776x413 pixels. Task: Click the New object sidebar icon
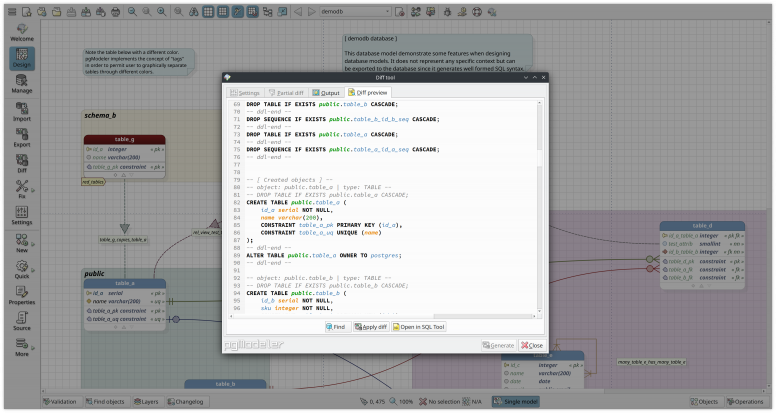[x=22, y=243]
